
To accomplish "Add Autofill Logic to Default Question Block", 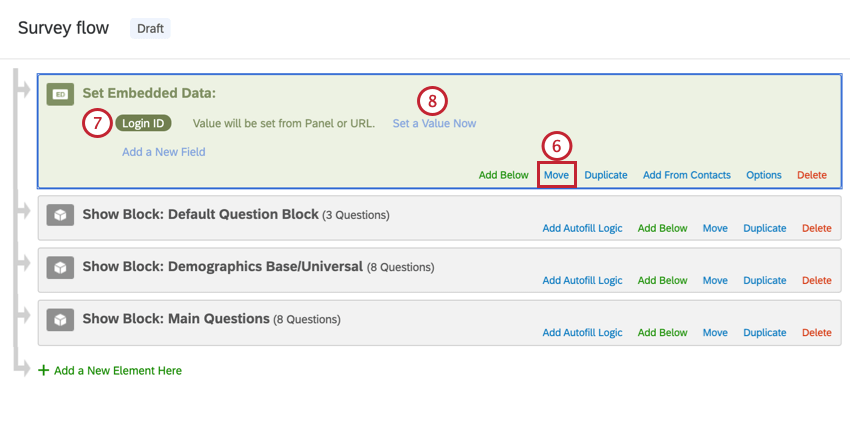I will click(582, 228).
